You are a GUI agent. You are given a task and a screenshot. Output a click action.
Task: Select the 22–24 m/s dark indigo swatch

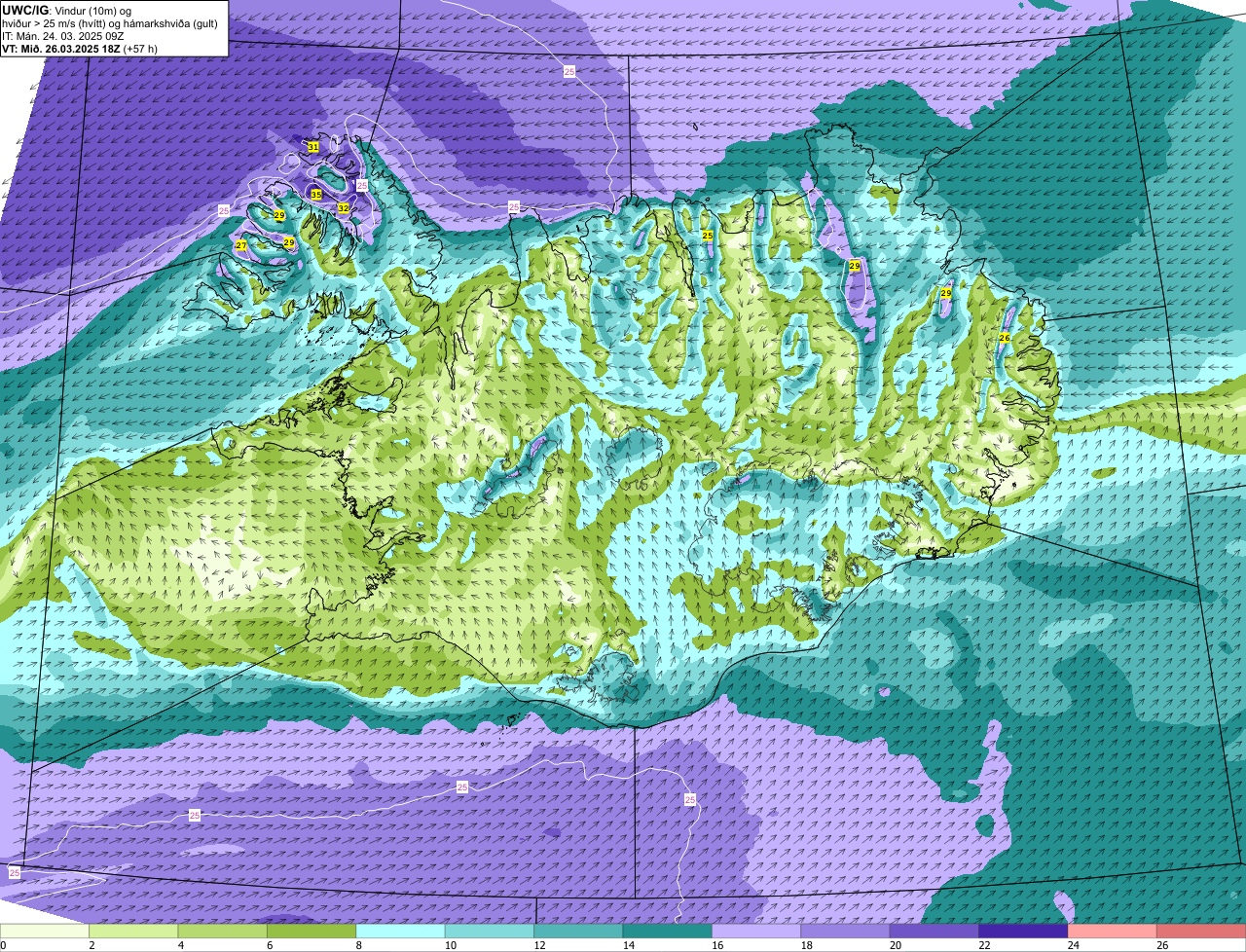pos(1023,931)
